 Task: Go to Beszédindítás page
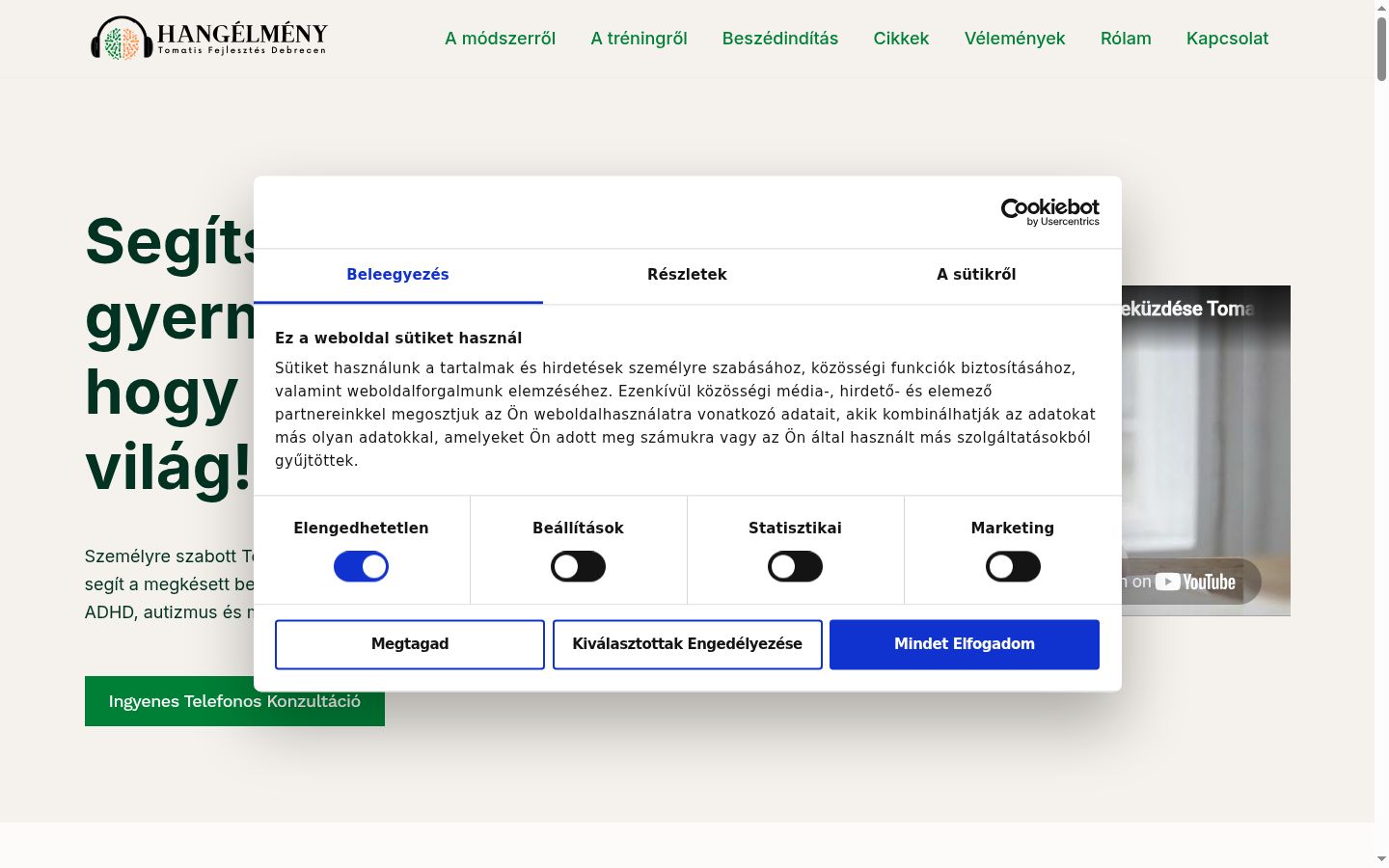(780, 39)
